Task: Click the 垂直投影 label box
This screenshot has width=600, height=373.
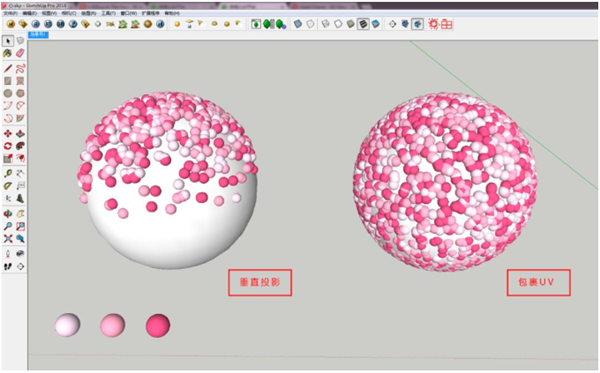Action: 260,283
